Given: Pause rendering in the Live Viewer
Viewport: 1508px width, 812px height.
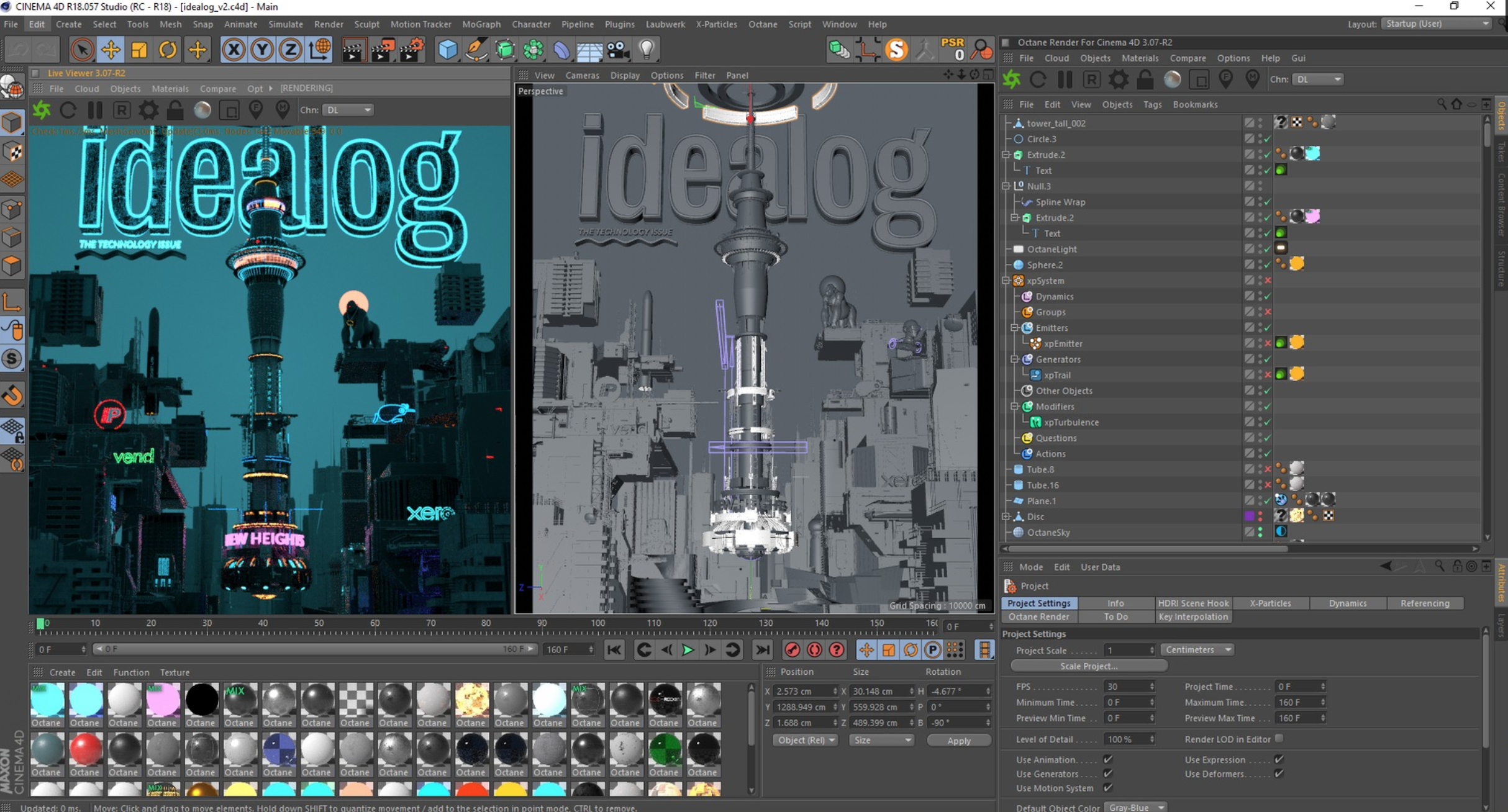Looking at the screenshot, I should (95, 111).
